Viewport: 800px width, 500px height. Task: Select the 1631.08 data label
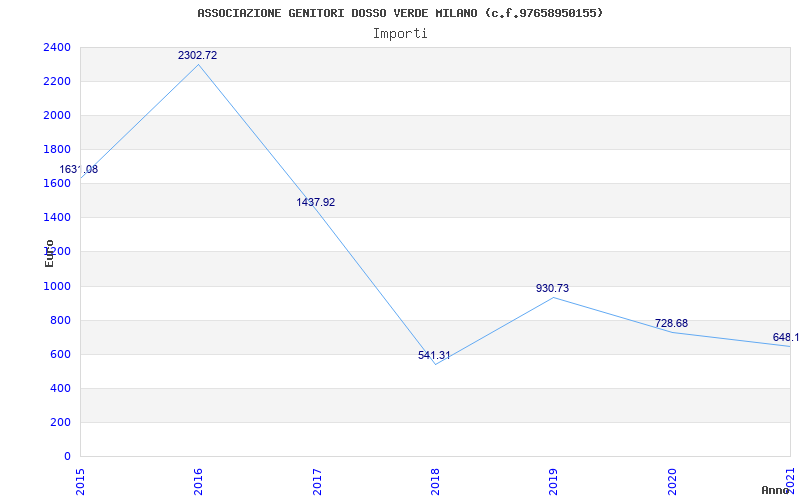point(79,169)
